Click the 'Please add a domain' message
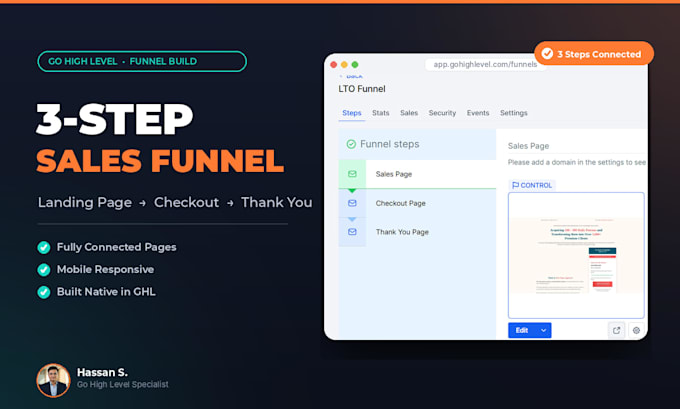Viewport: 680px width, 409px height. [x=577, y=162]
